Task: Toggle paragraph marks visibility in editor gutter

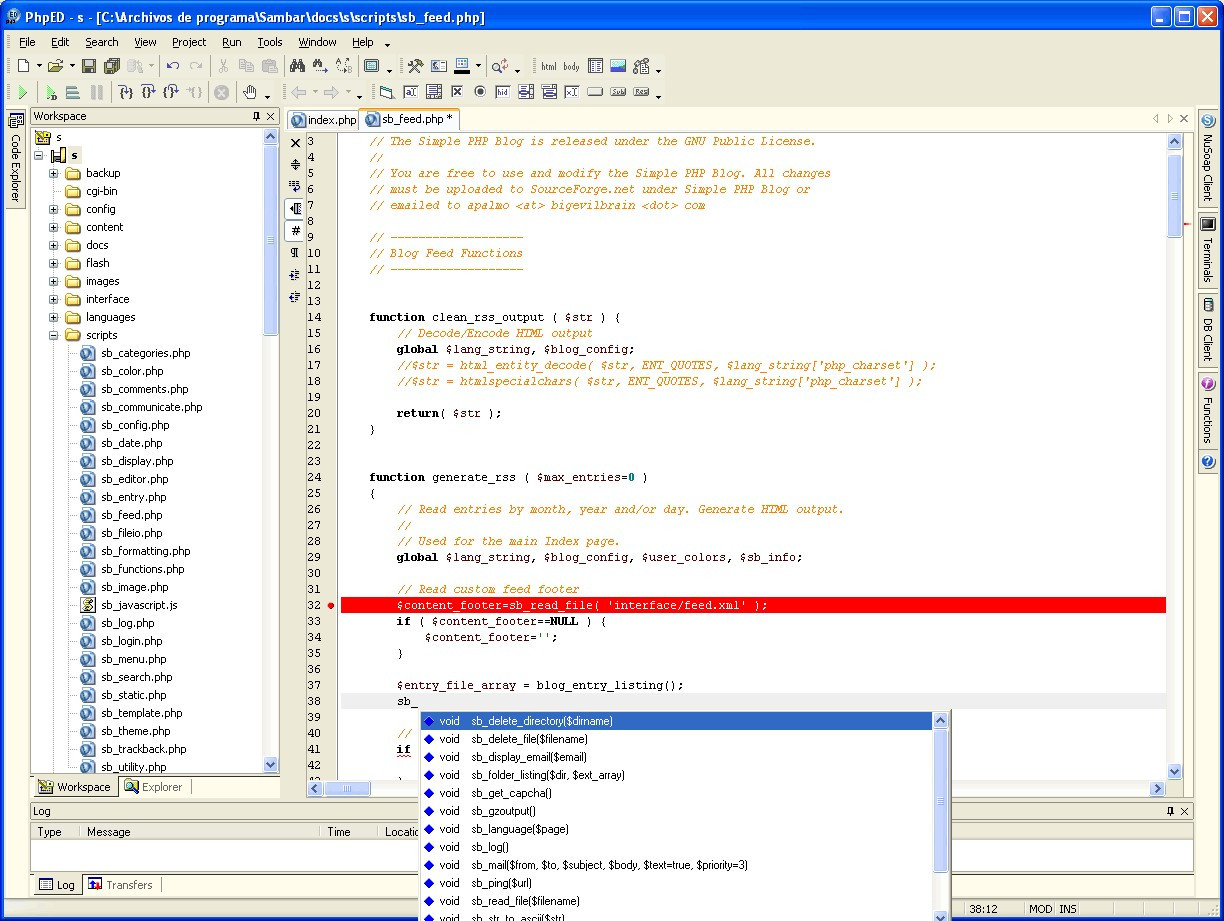Action: tap(295, 253)
